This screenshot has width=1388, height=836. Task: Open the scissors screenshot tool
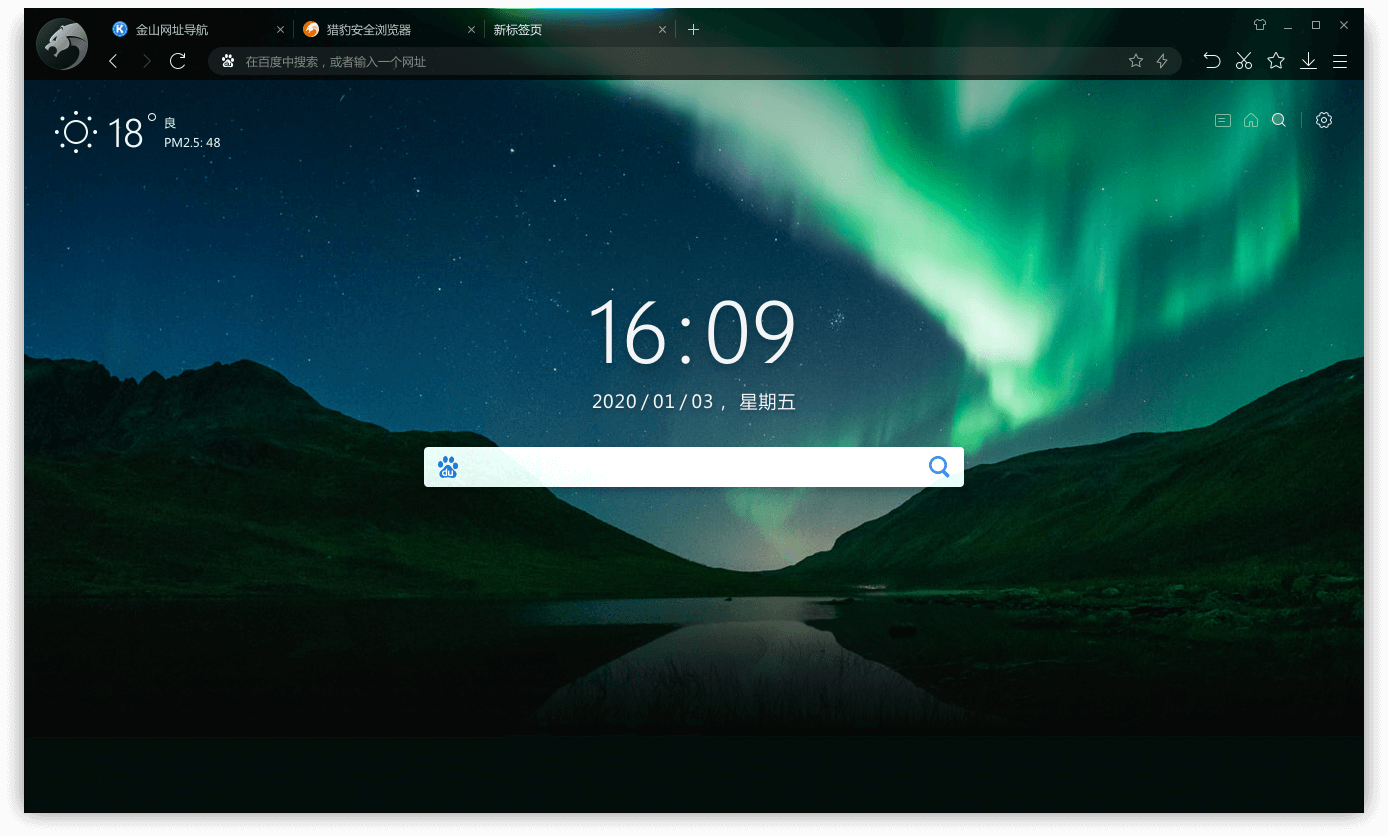[1243, 61]
